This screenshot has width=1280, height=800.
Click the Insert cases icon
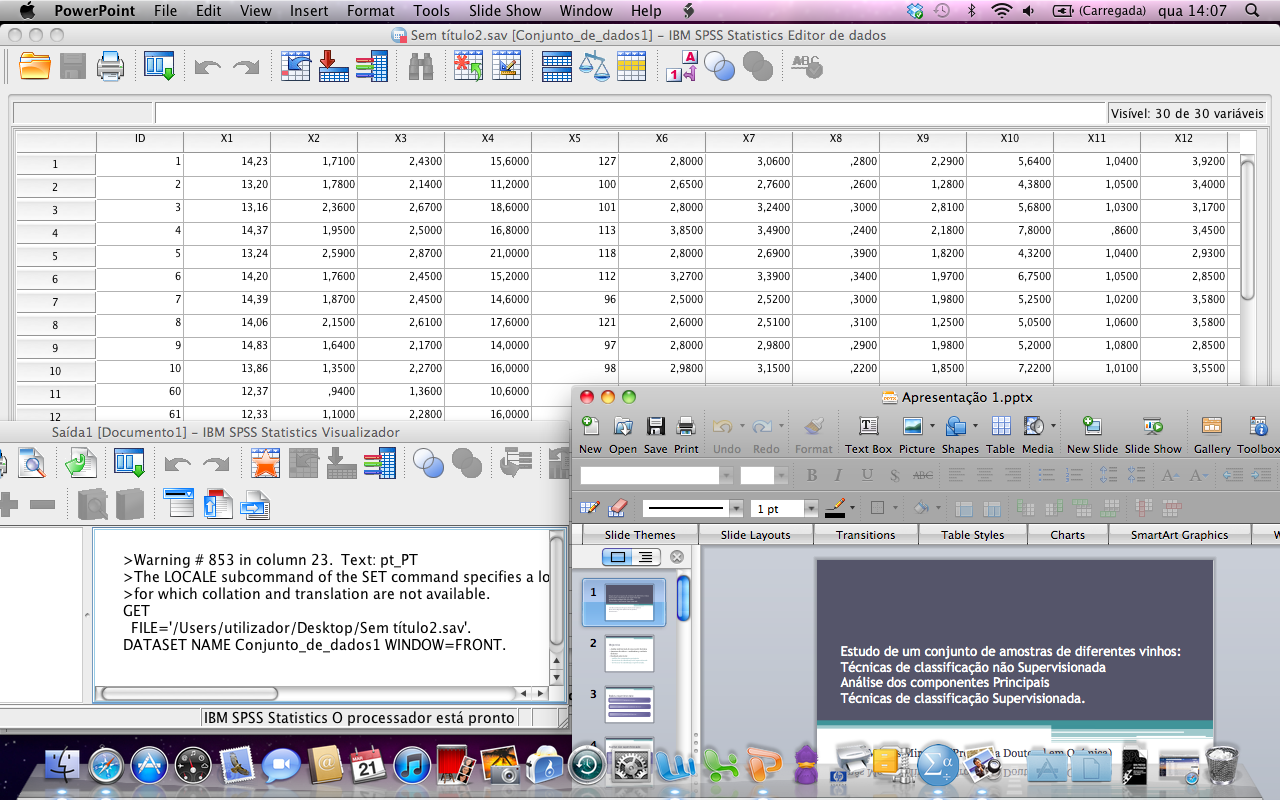tap(468, 67)
